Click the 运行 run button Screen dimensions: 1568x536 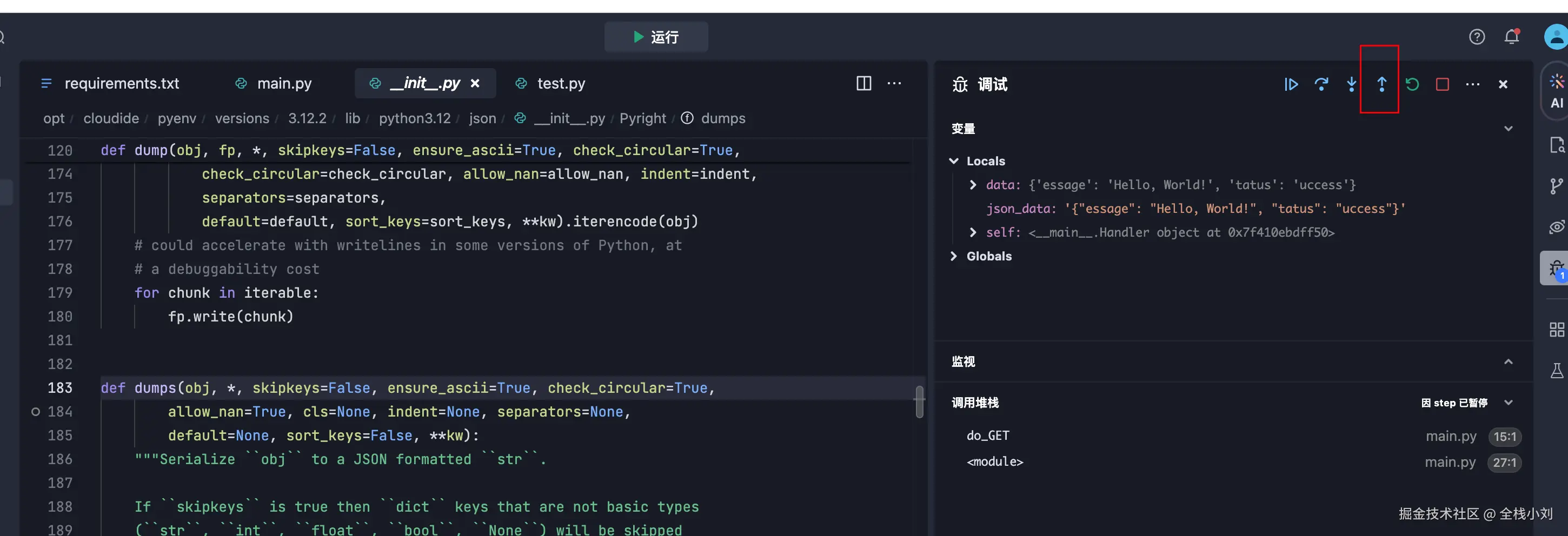tap(655, 37)
